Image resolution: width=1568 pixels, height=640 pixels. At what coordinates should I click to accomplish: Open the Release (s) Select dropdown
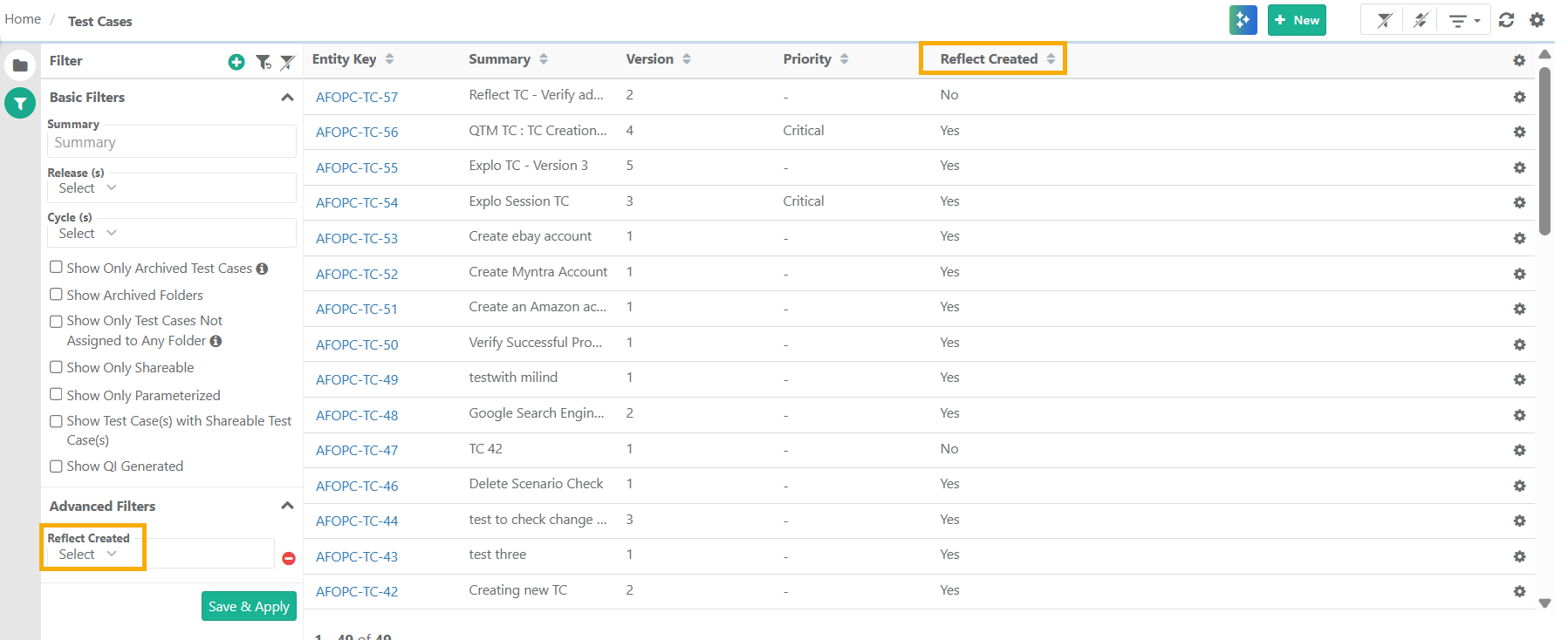coord(172,188)
